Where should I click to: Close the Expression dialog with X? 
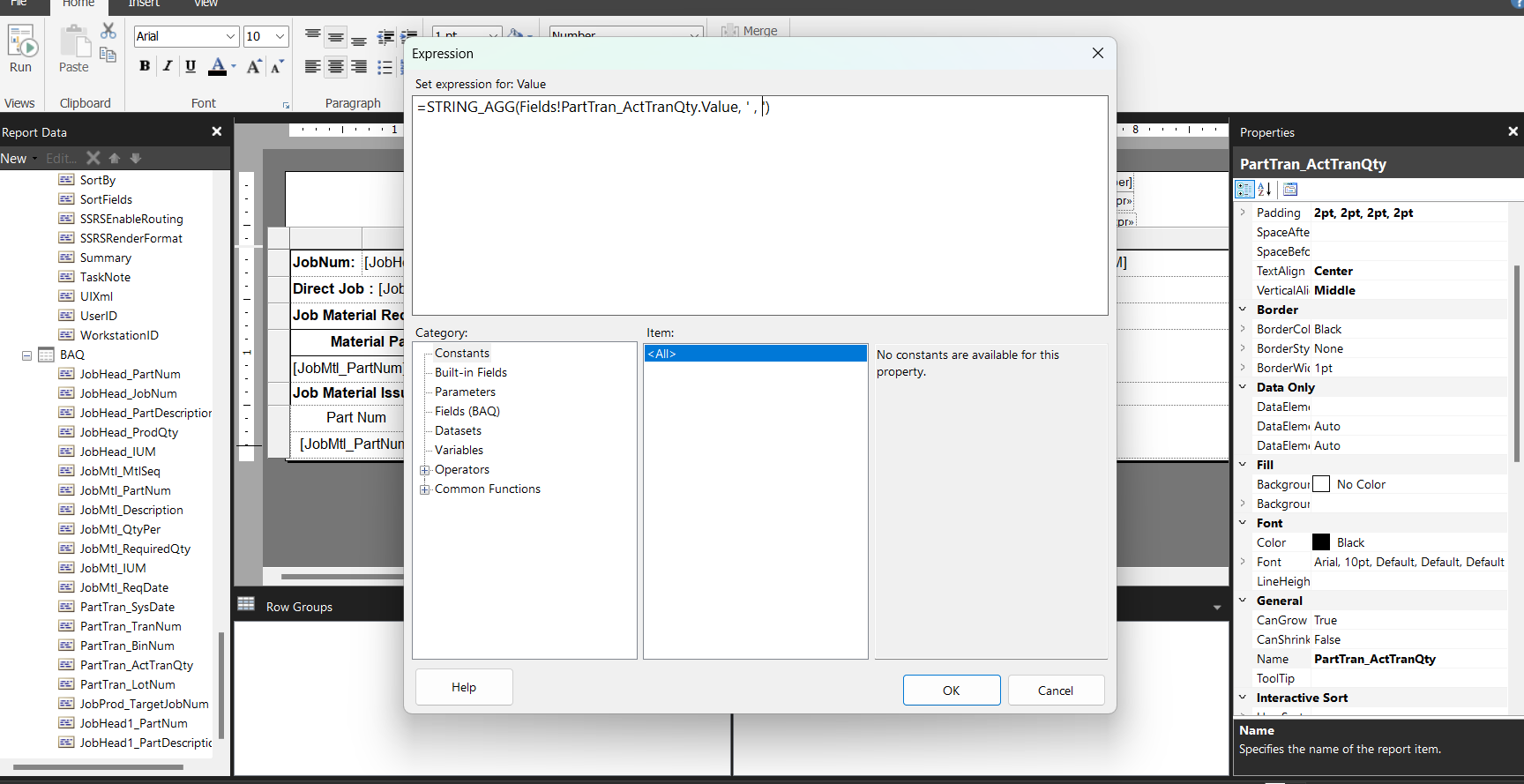click(1098, 53)
